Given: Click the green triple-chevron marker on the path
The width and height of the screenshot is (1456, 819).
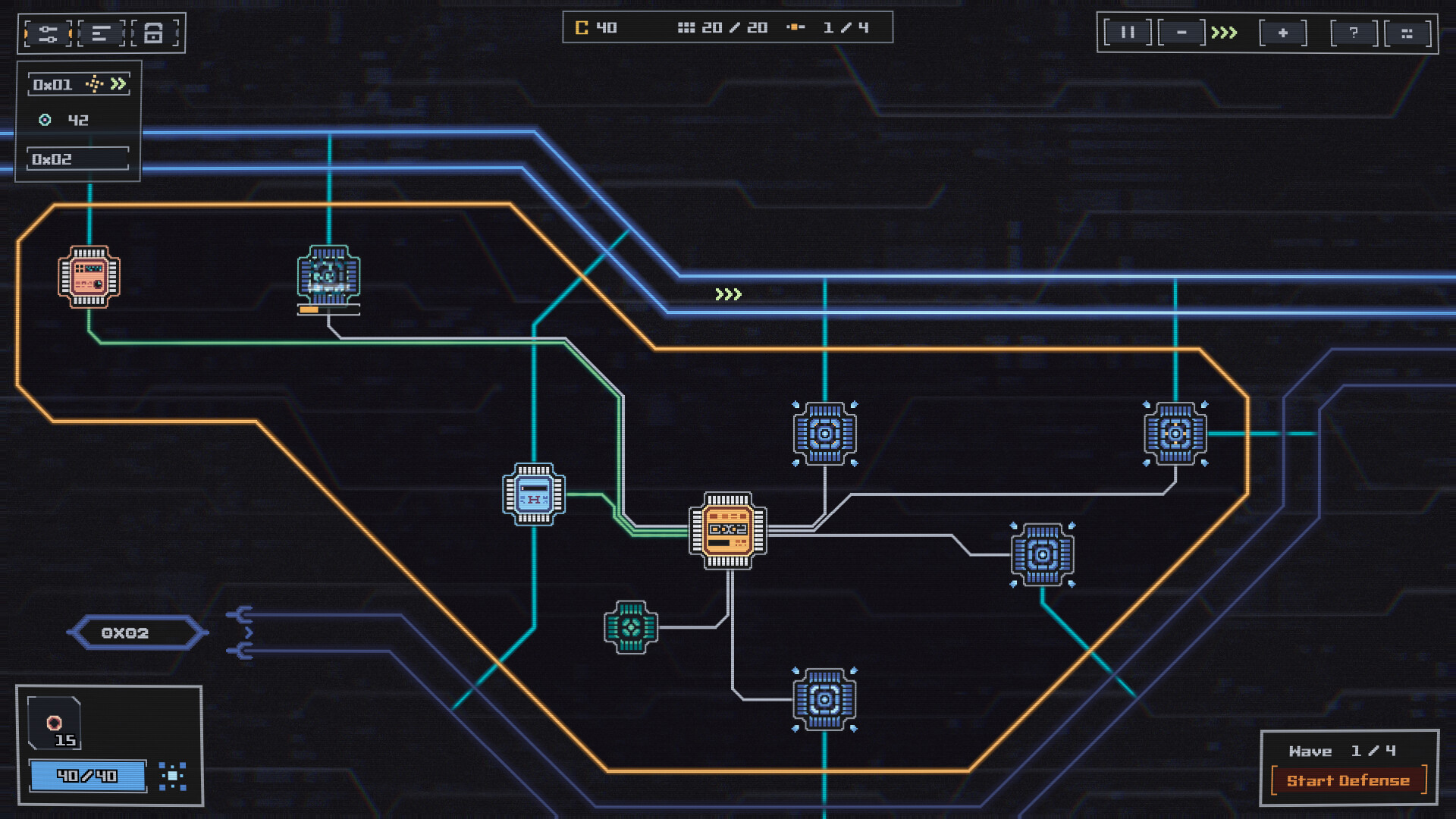Looking at the screenshot, I should coord(728,294).
